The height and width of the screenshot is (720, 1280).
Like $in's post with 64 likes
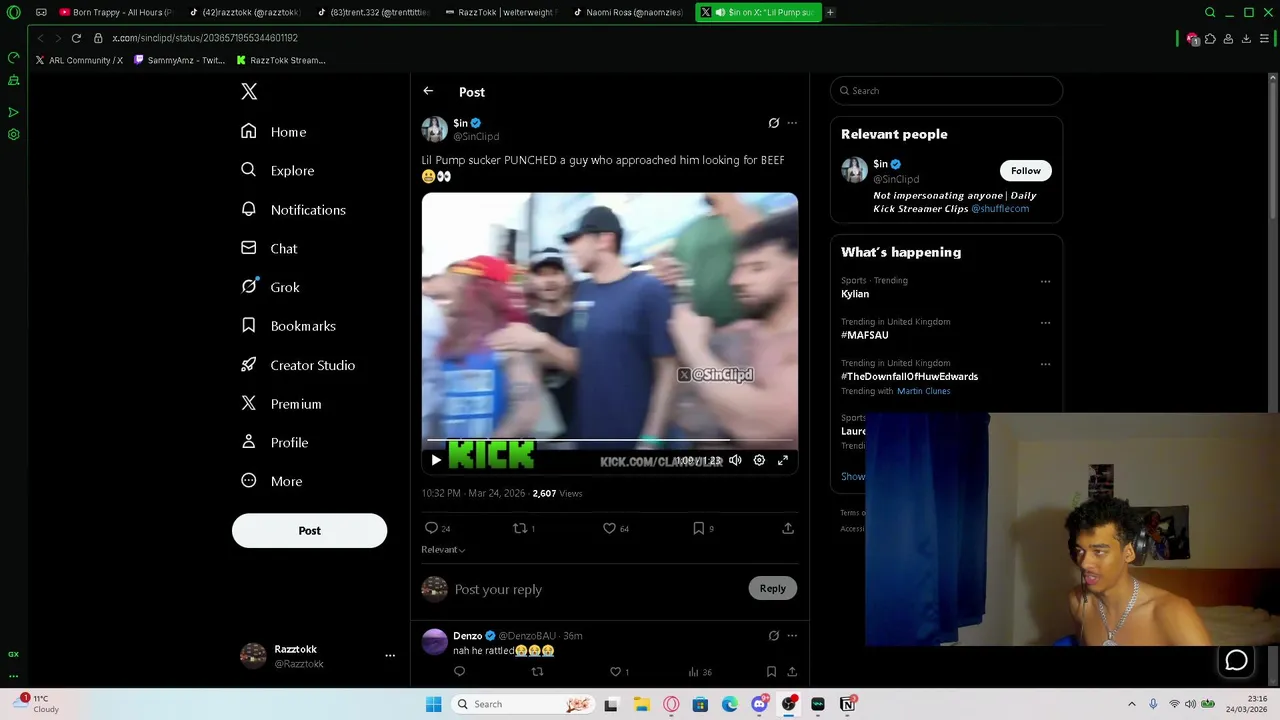[x=616, y=528]
